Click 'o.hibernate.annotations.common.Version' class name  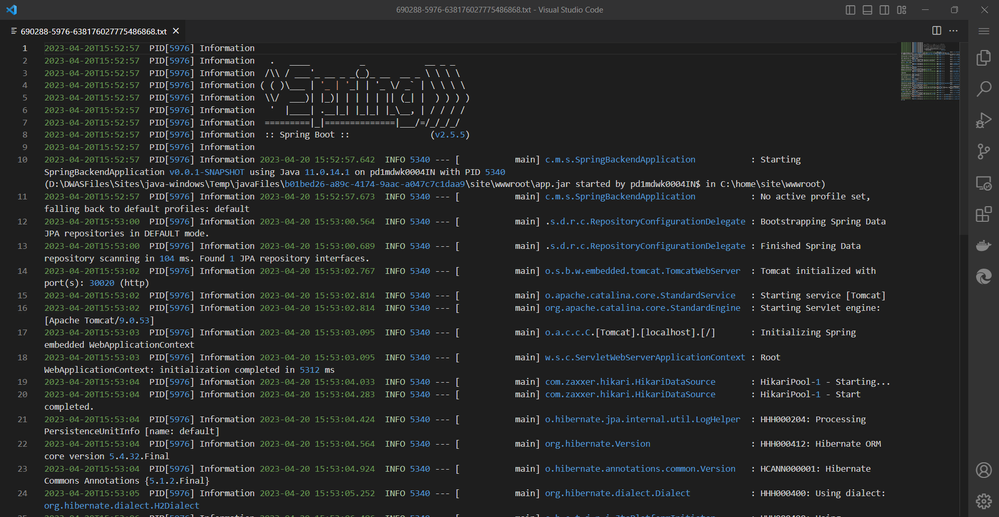point(640,469)
